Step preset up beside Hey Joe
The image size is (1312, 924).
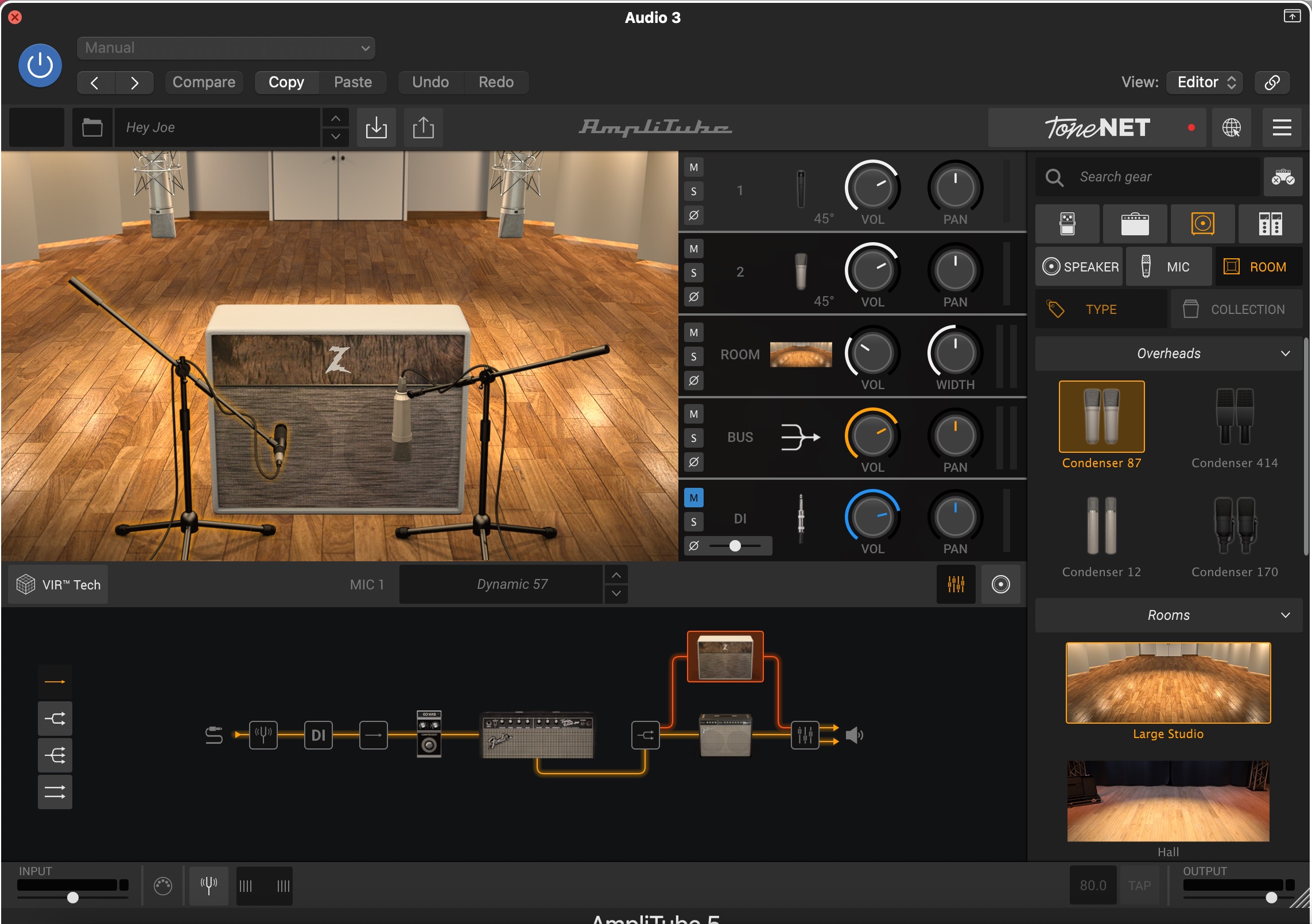pyautogui.click(x=336, y=118)
